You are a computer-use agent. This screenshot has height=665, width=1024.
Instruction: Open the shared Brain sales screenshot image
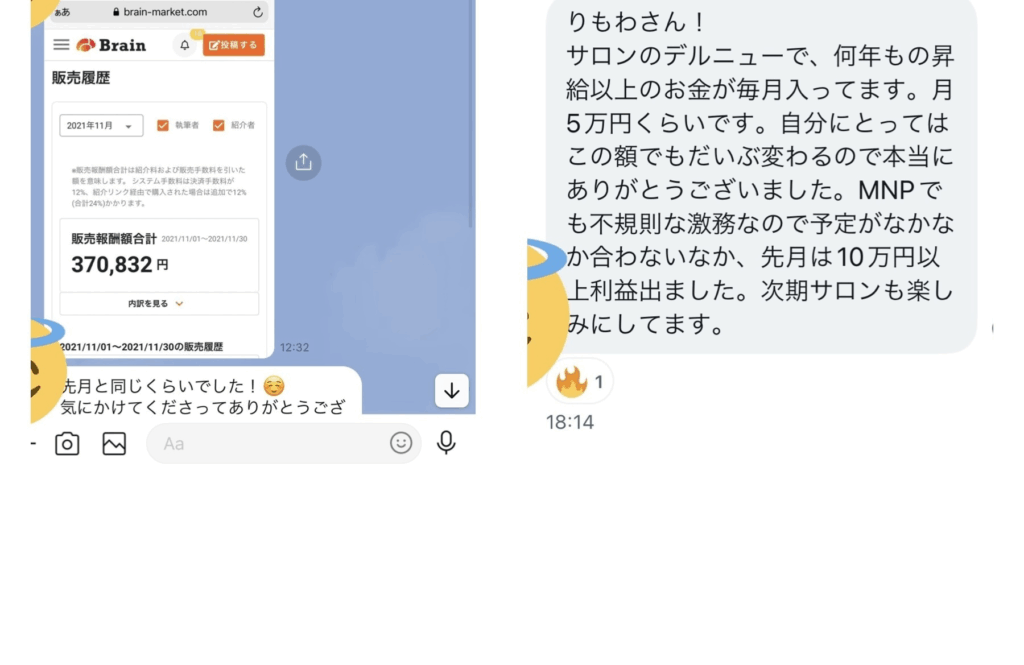click(159, 178)
